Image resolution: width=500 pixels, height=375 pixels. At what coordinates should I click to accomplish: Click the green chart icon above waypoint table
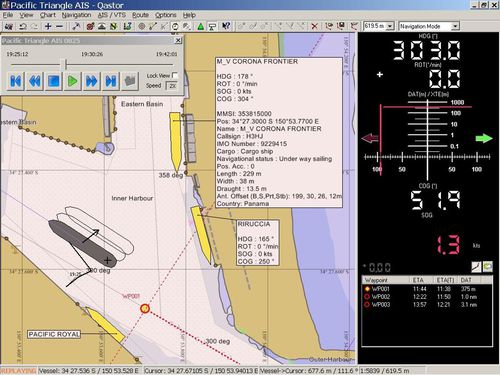coord(488,267)
